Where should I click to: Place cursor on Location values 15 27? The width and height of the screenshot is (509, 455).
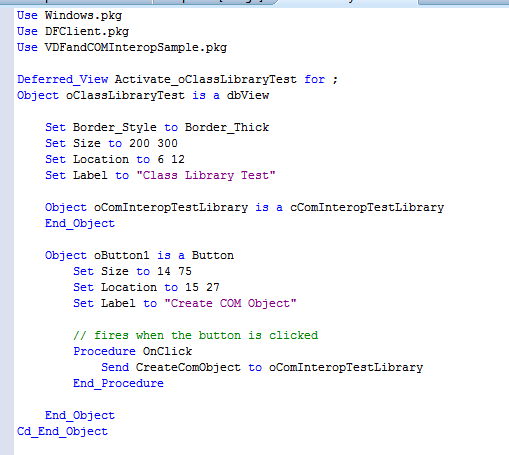coord(202,287)
